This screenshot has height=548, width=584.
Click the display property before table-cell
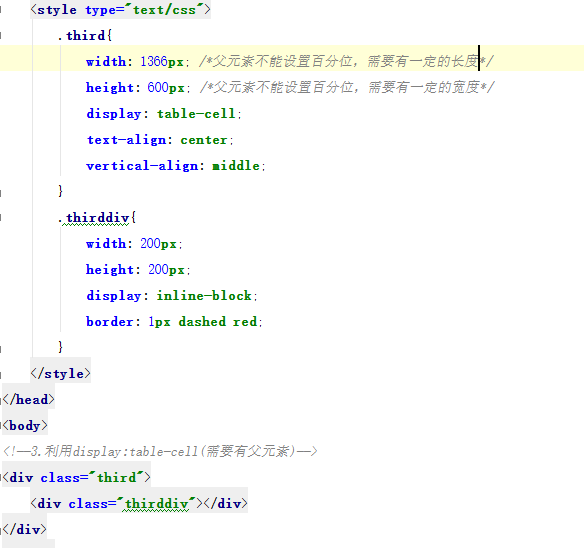pyautogui.click(x=114, y=114)
